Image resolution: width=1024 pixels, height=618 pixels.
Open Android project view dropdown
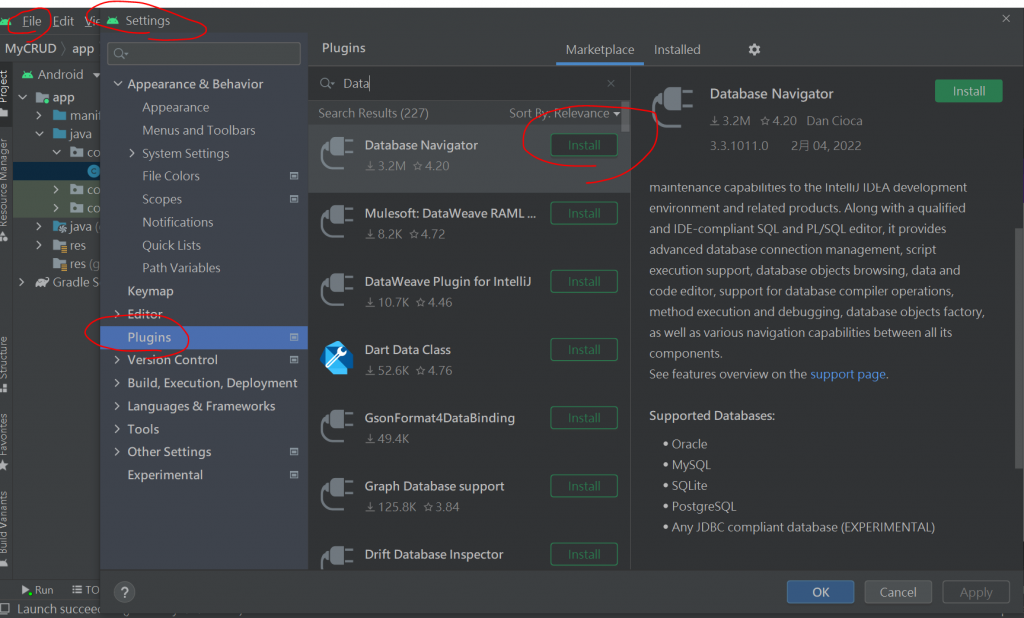(x=96, y=75)
